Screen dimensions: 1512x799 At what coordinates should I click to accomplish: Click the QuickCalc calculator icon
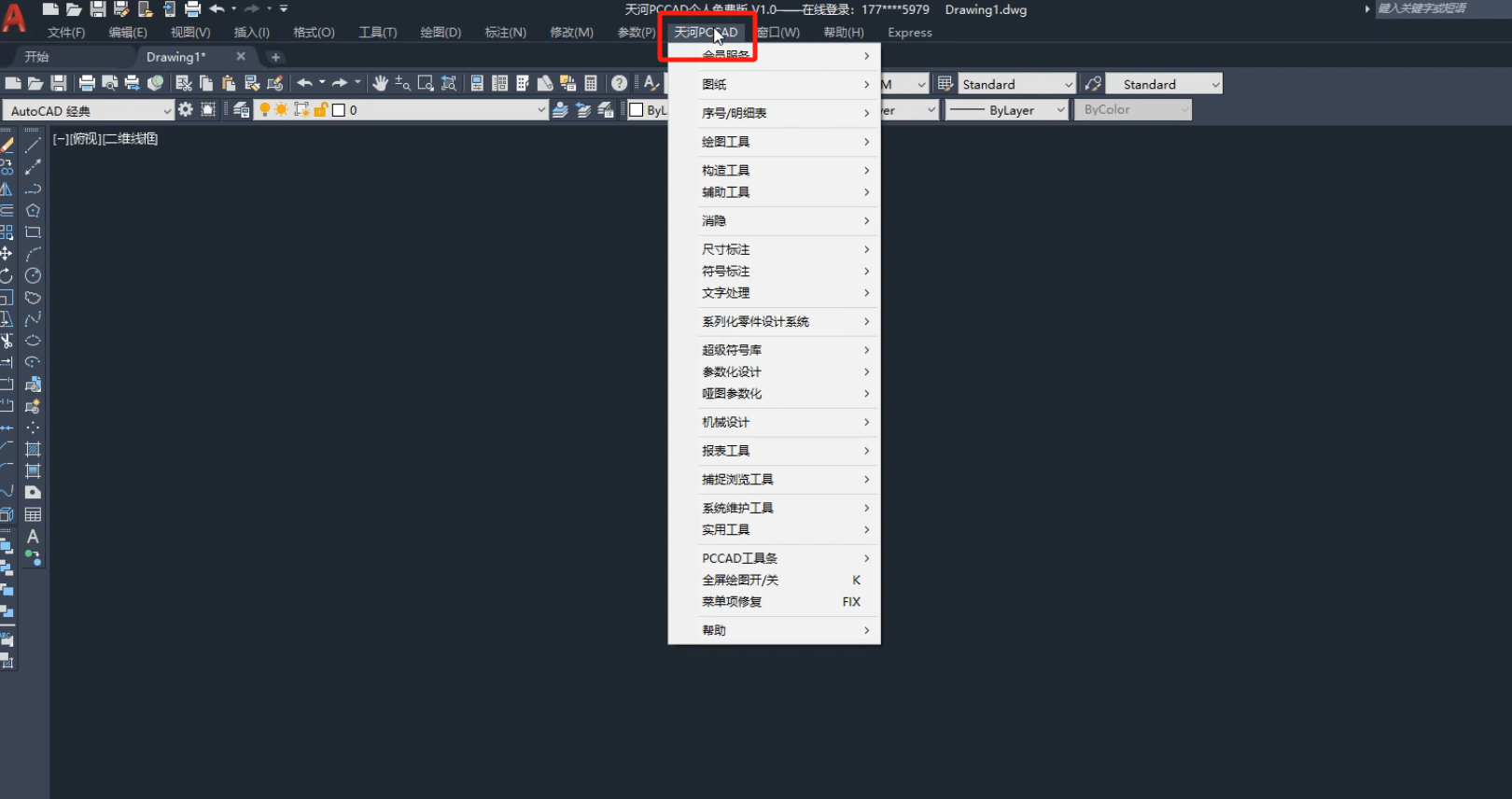590,83
